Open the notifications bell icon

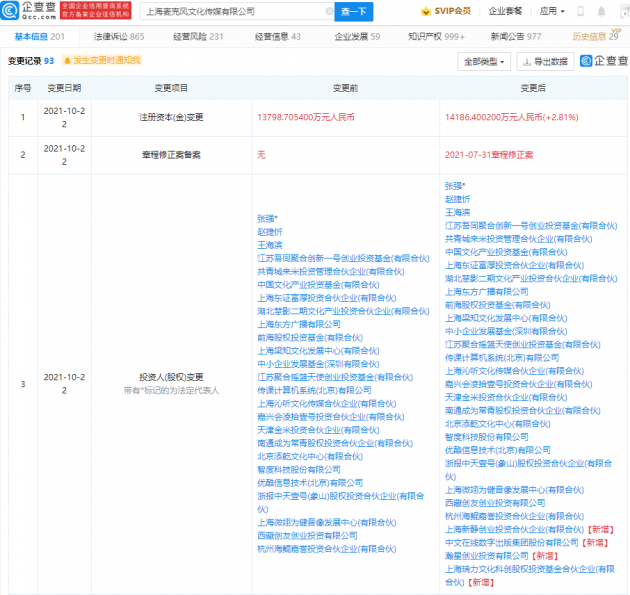pos(601,11)
